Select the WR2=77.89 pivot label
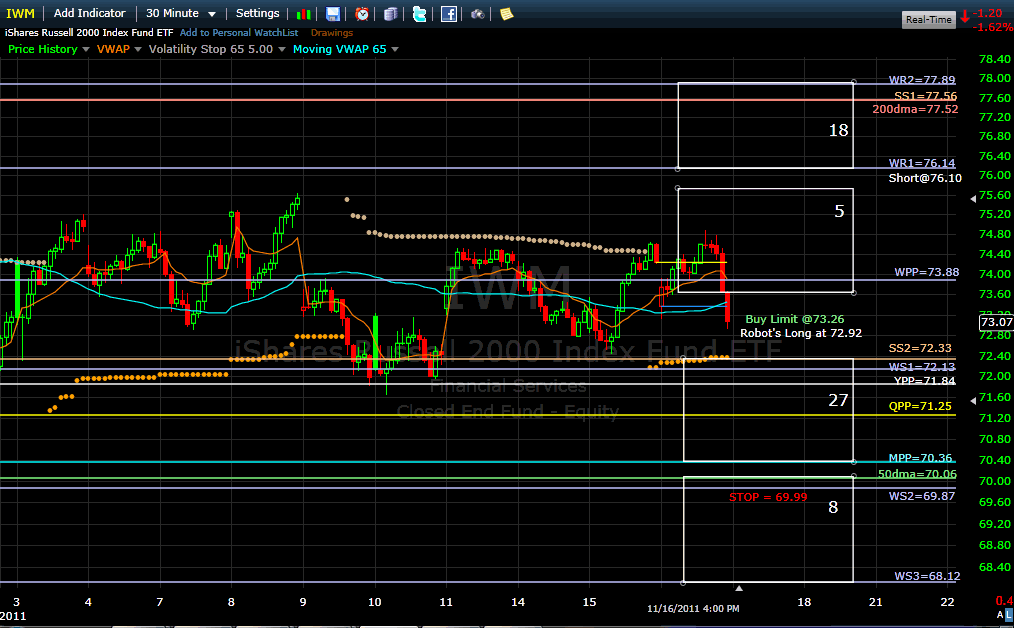 click(922, 80)
